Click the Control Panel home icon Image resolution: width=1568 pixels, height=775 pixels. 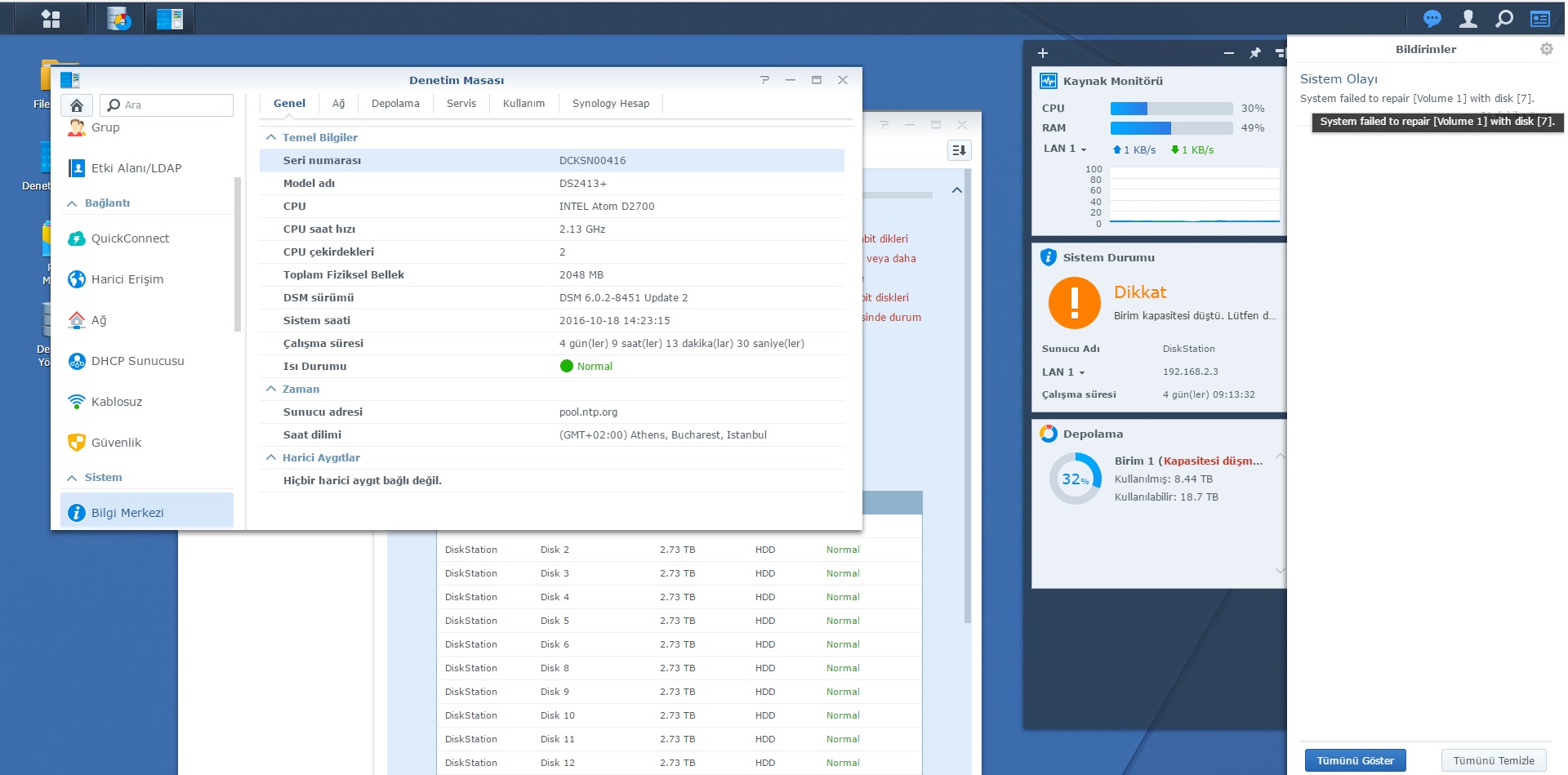(77, 105)
